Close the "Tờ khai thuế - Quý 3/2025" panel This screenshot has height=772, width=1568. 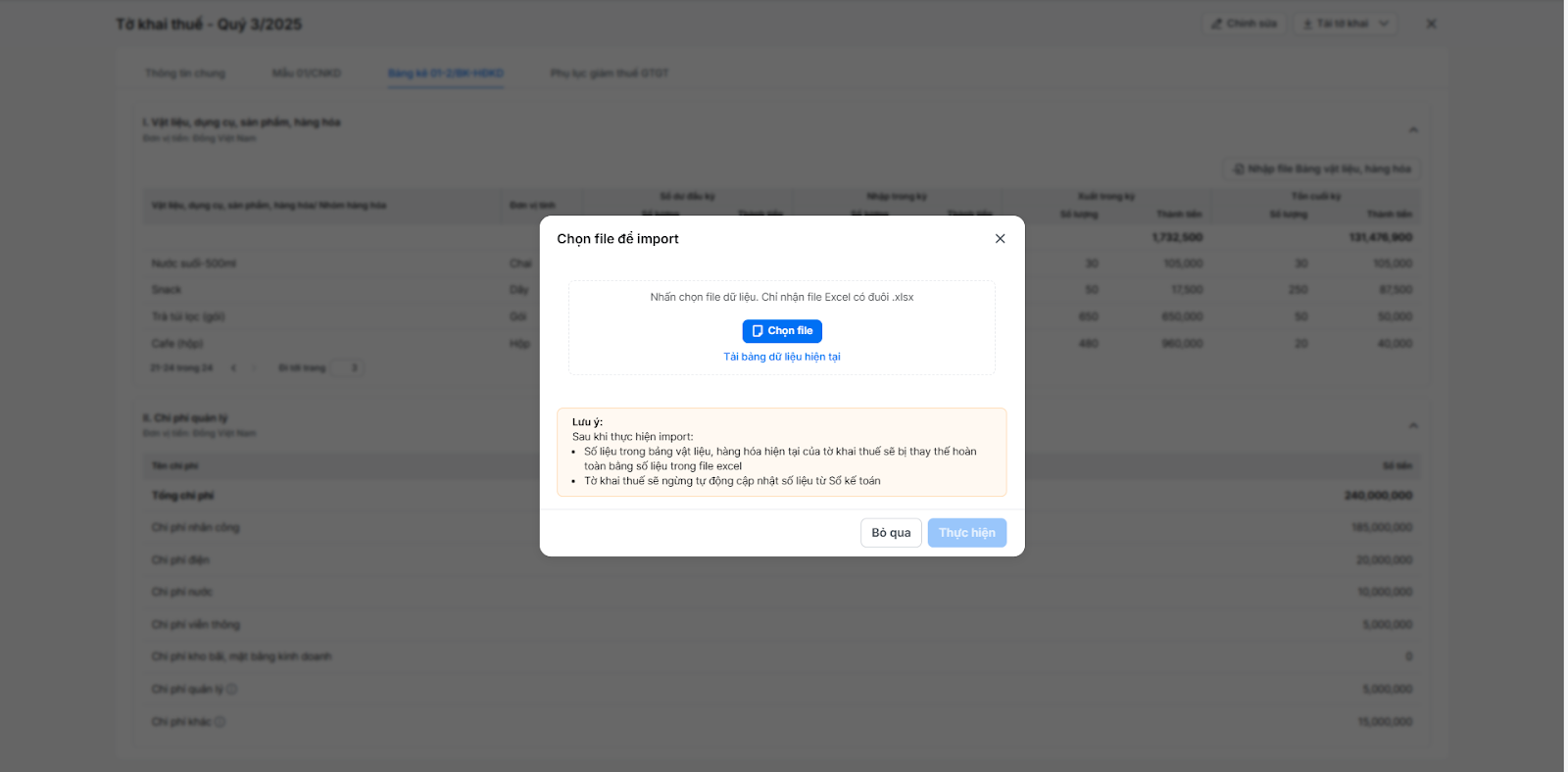click(1431, 24)
